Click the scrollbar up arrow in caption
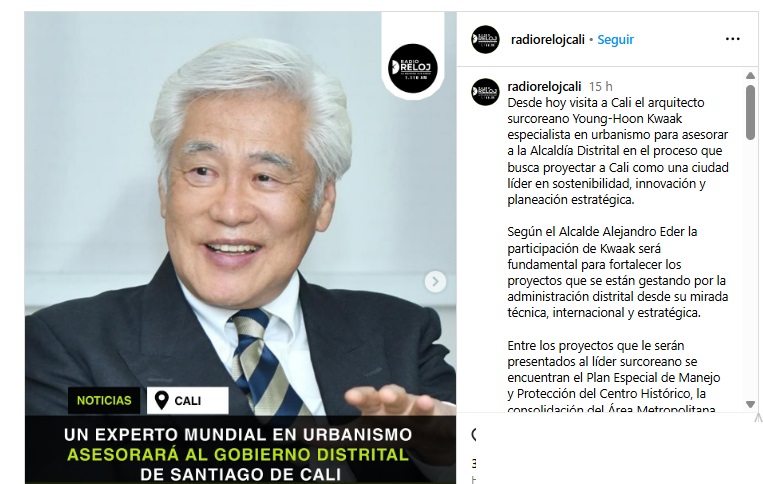The width and height of the screenshot is (763, 484). click(750, 75)
